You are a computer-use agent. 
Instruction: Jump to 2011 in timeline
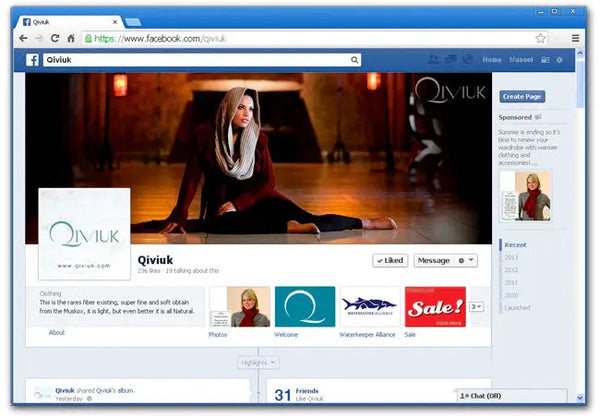[511, 283]
